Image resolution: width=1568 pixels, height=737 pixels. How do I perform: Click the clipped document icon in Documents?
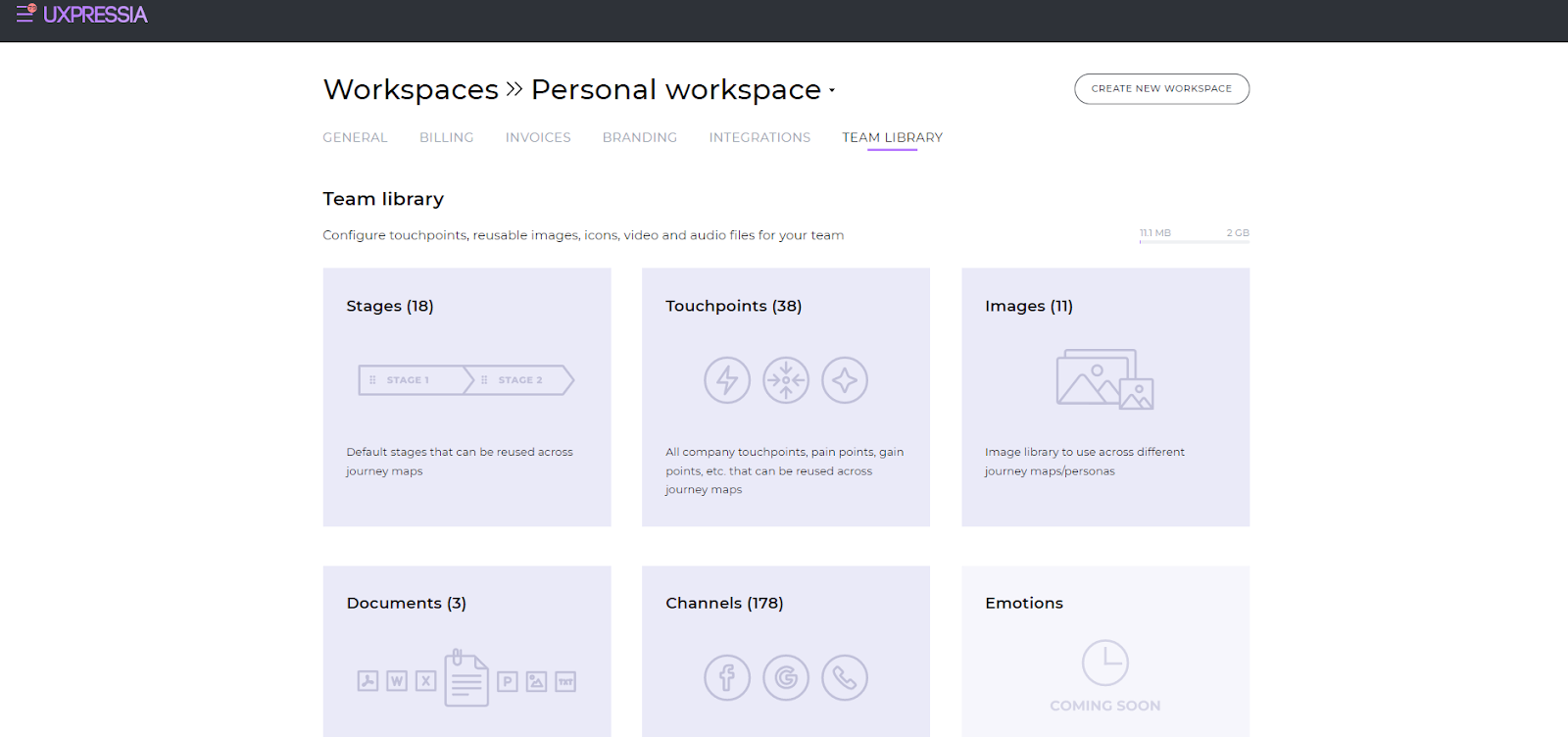[x=466, y=677]
